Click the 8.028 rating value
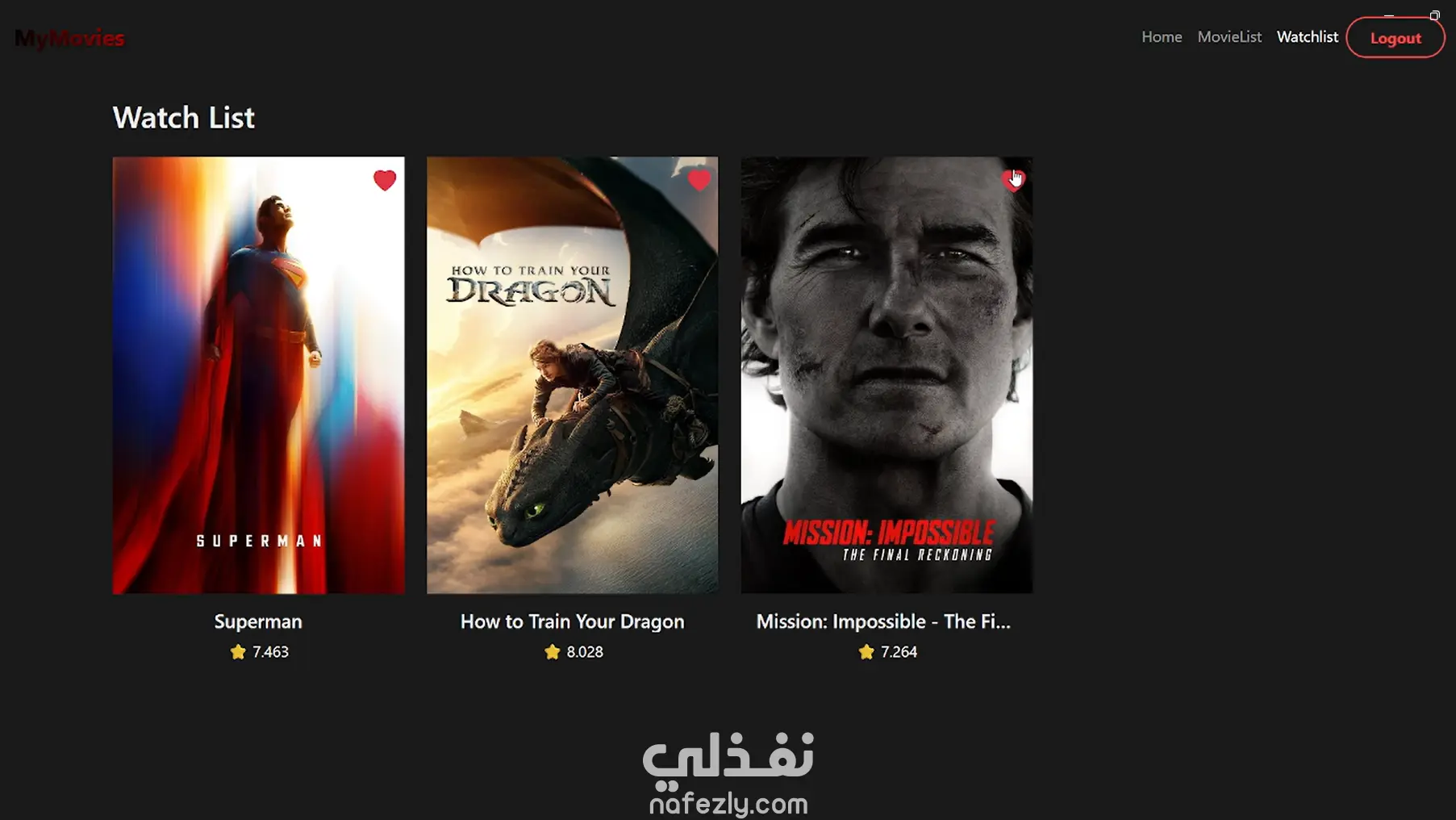This screenshot has height=820, width=1456. click(x=585, y=652)
